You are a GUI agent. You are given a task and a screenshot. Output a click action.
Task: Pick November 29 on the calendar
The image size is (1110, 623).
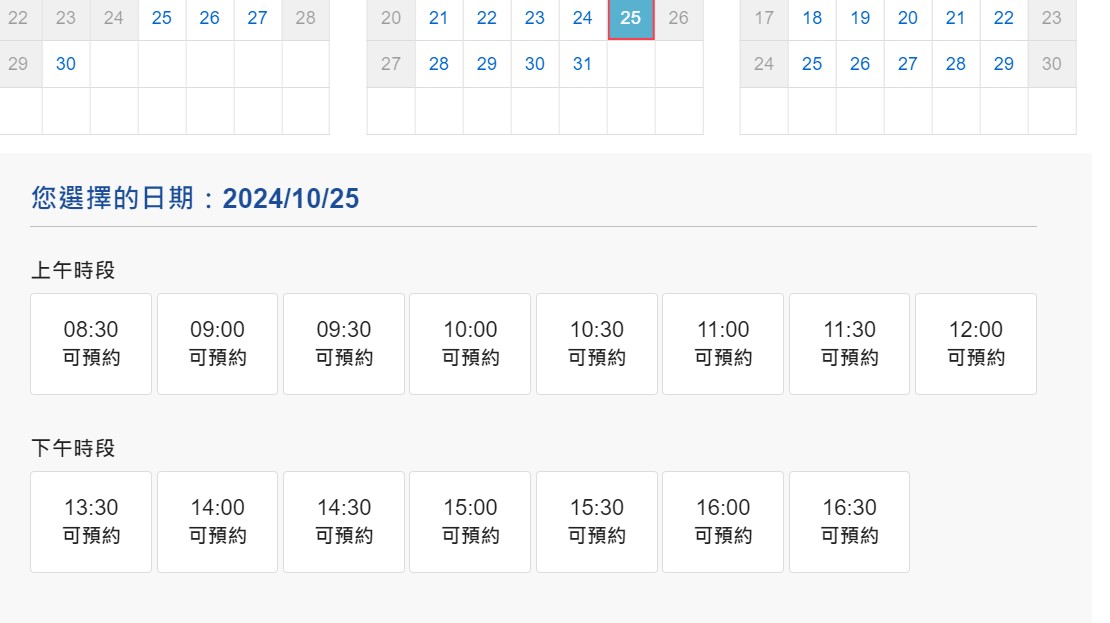pyautogui.click(x=1004, y=64)
